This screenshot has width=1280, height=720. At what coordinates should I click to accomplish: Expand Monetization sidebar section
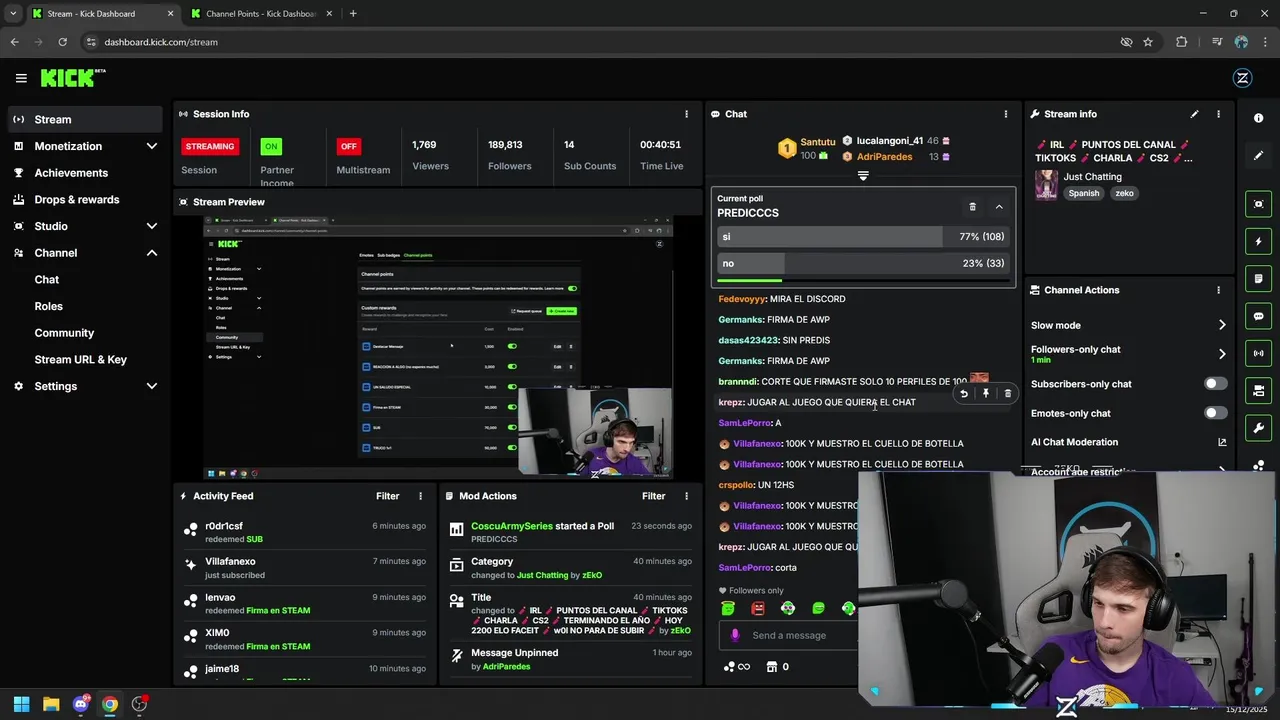tap(152, 146)
